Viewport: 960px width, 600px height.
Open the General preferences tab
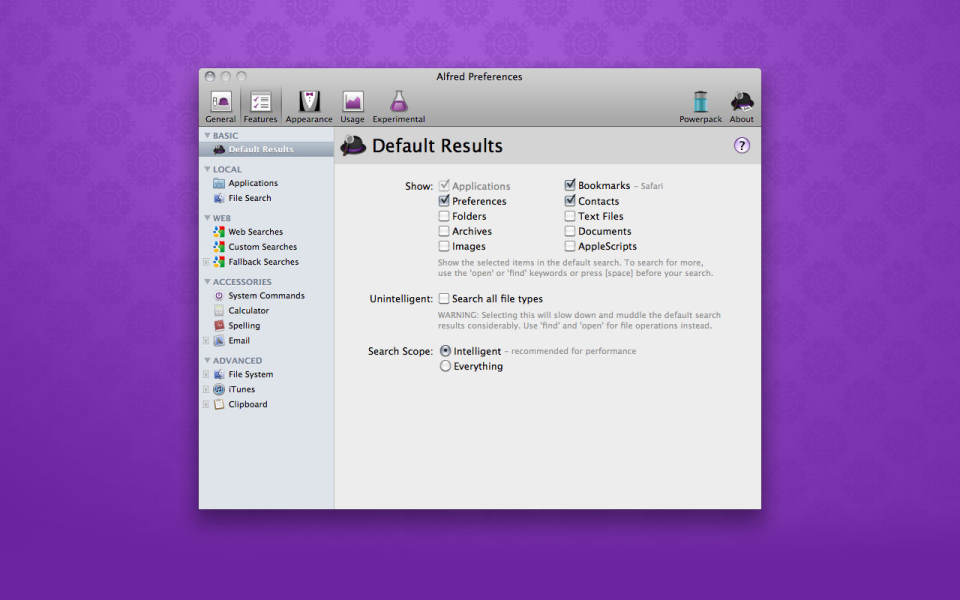220,107
